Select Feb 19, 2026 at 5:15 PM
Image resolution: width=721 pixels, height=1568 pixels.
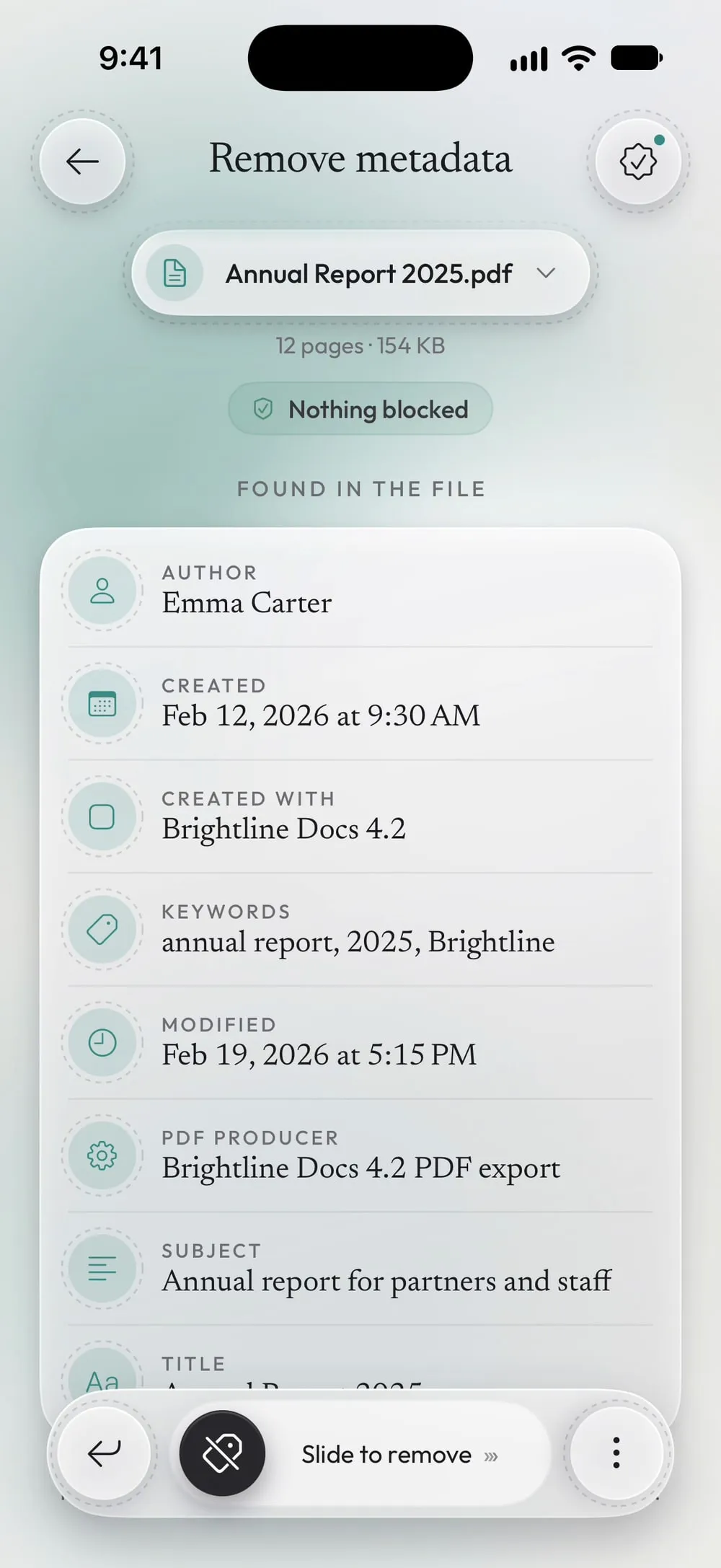pos(319,1055)
